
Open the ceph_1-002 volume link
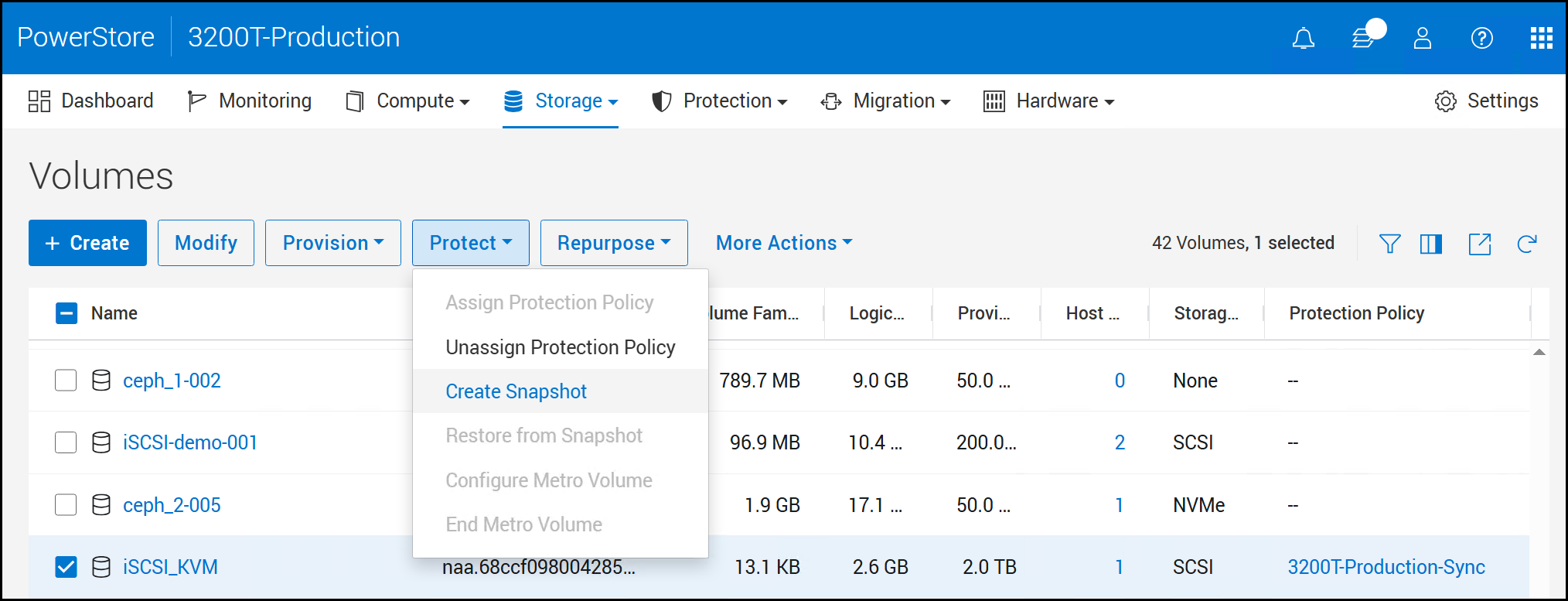(172, 381)
